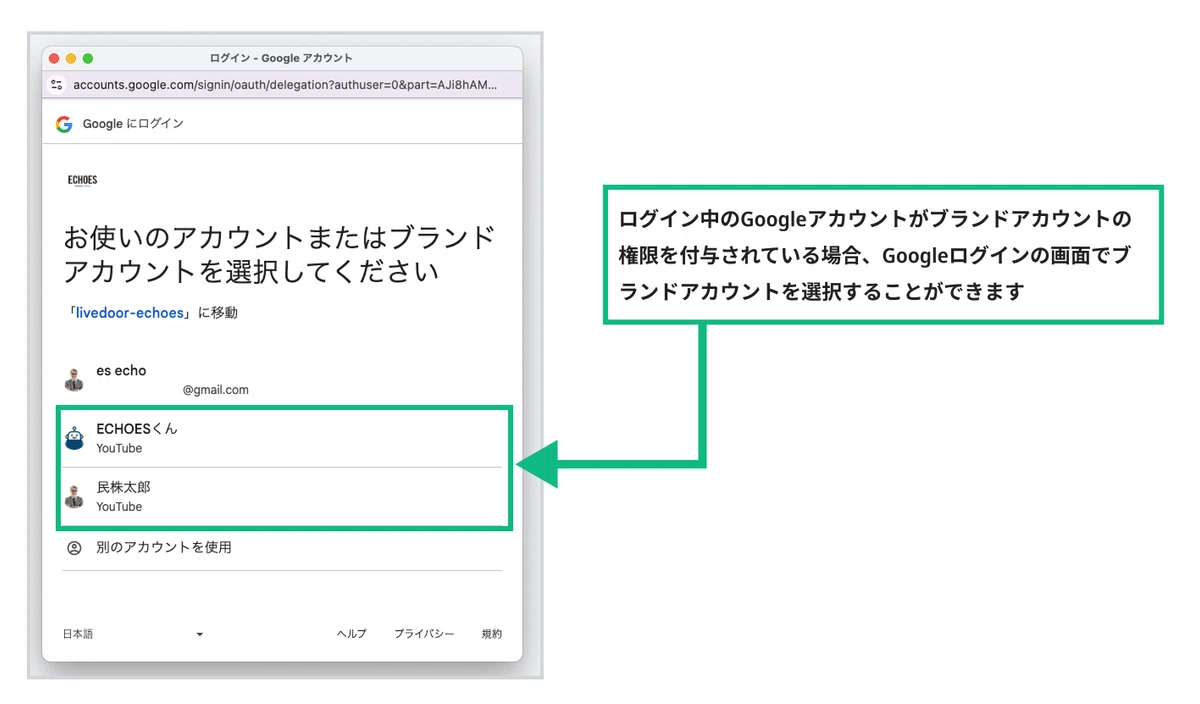Click the ヘルプ footer link

click(351, 634)
